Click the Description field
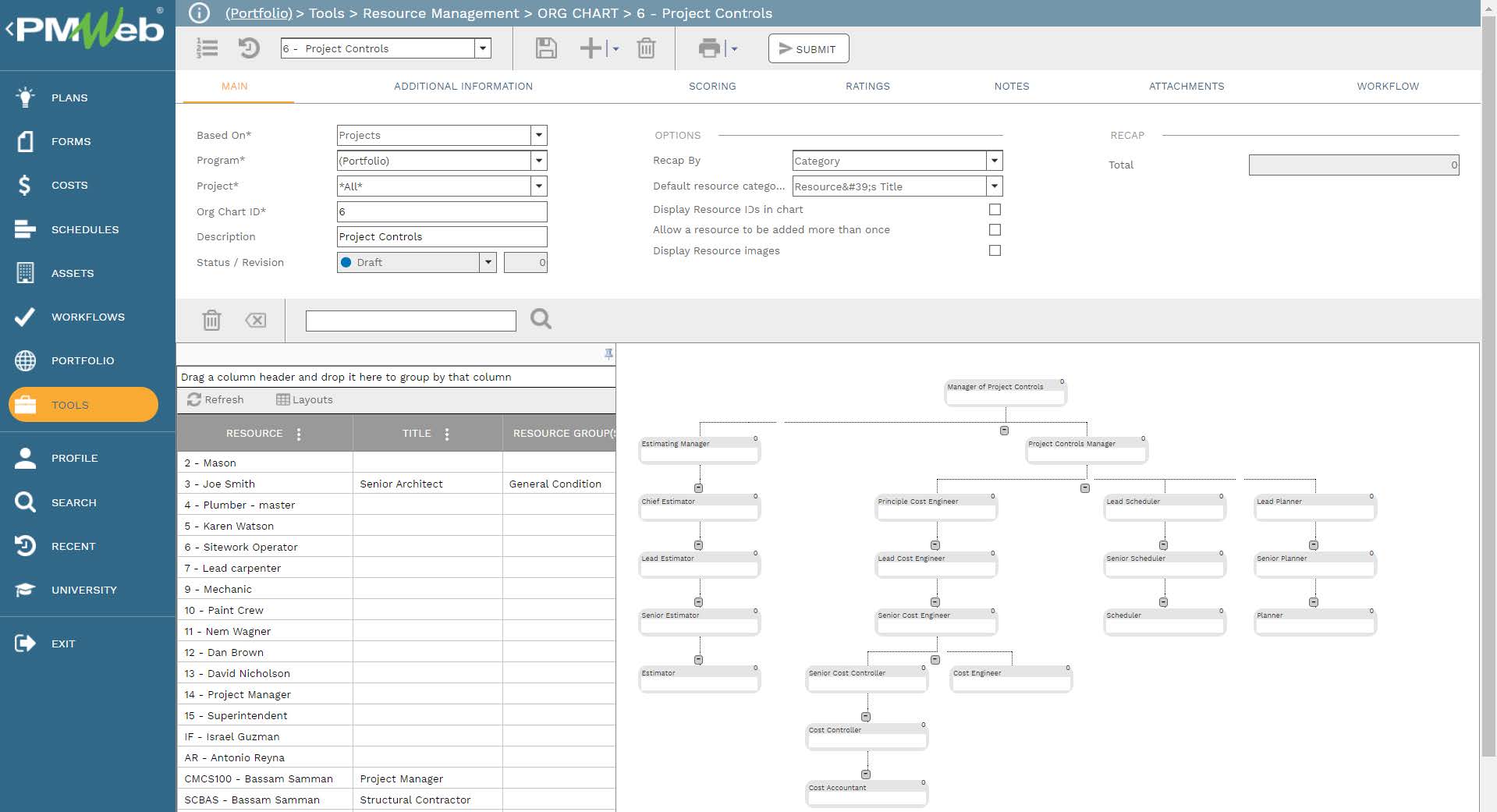 pyautogui.click(x=442, y=236)
